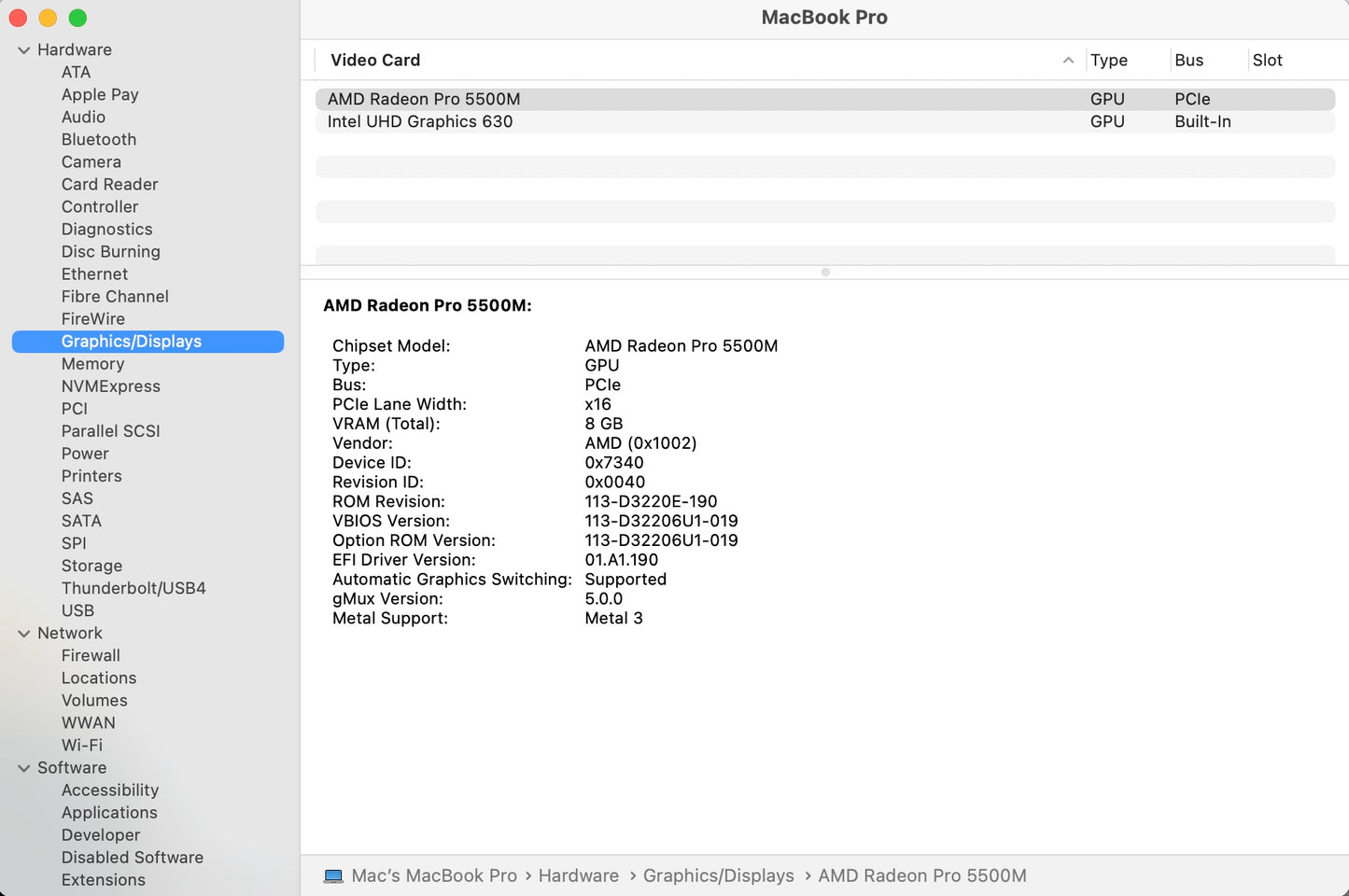Open the Hardware breadcrumb link
The height and width of the screenshot is (896, 1349).
click(578, 875)
